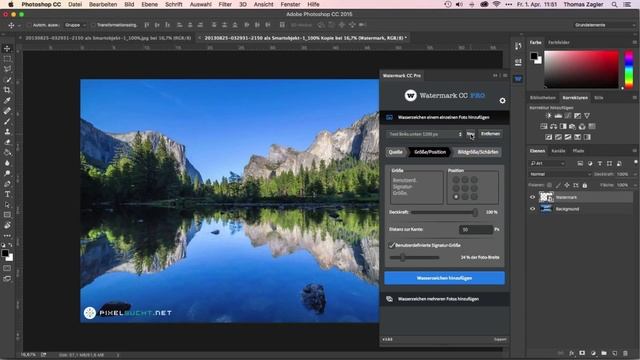
Task: Select the Clone Stamp tool
Action: (x=7, y=131)
